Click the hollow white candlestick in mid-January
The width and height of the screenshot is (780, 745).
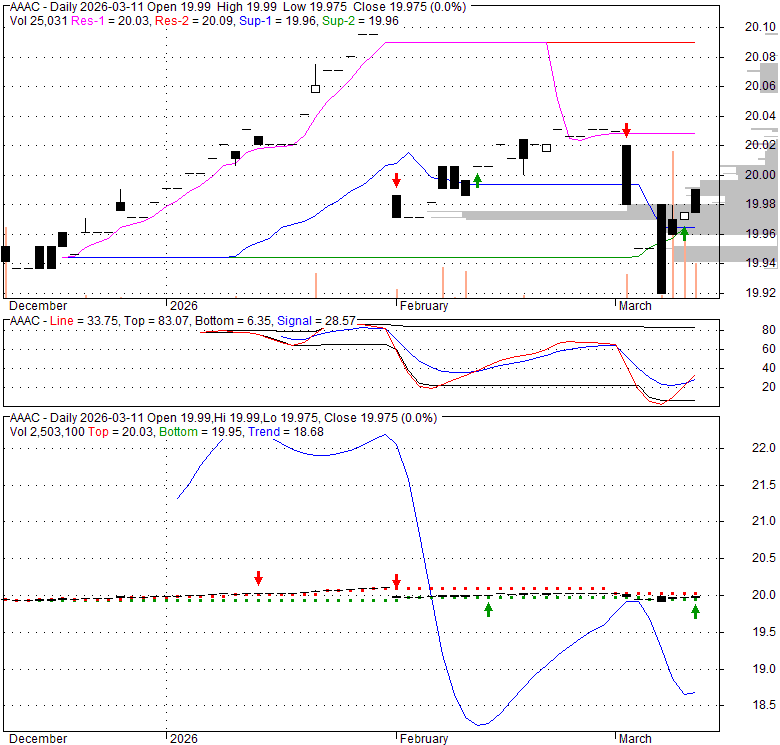[316, 88]
